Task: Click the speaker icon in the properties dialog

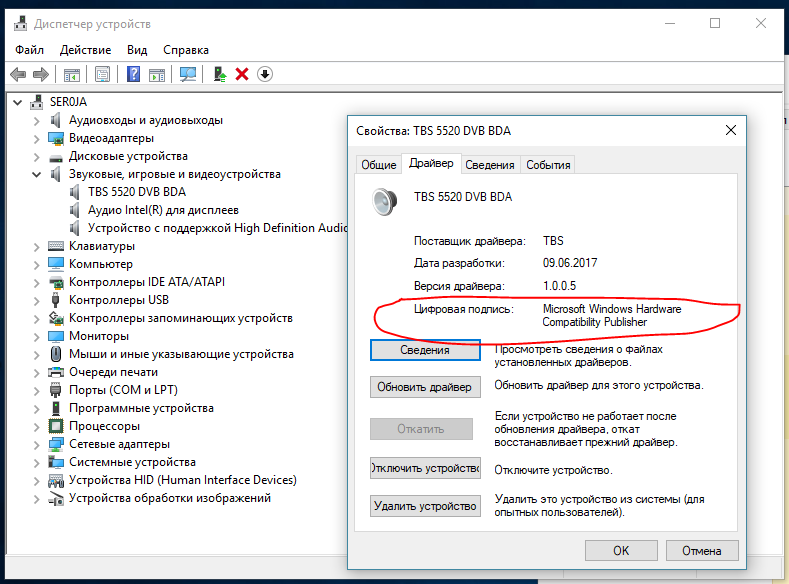Action: 384,202
